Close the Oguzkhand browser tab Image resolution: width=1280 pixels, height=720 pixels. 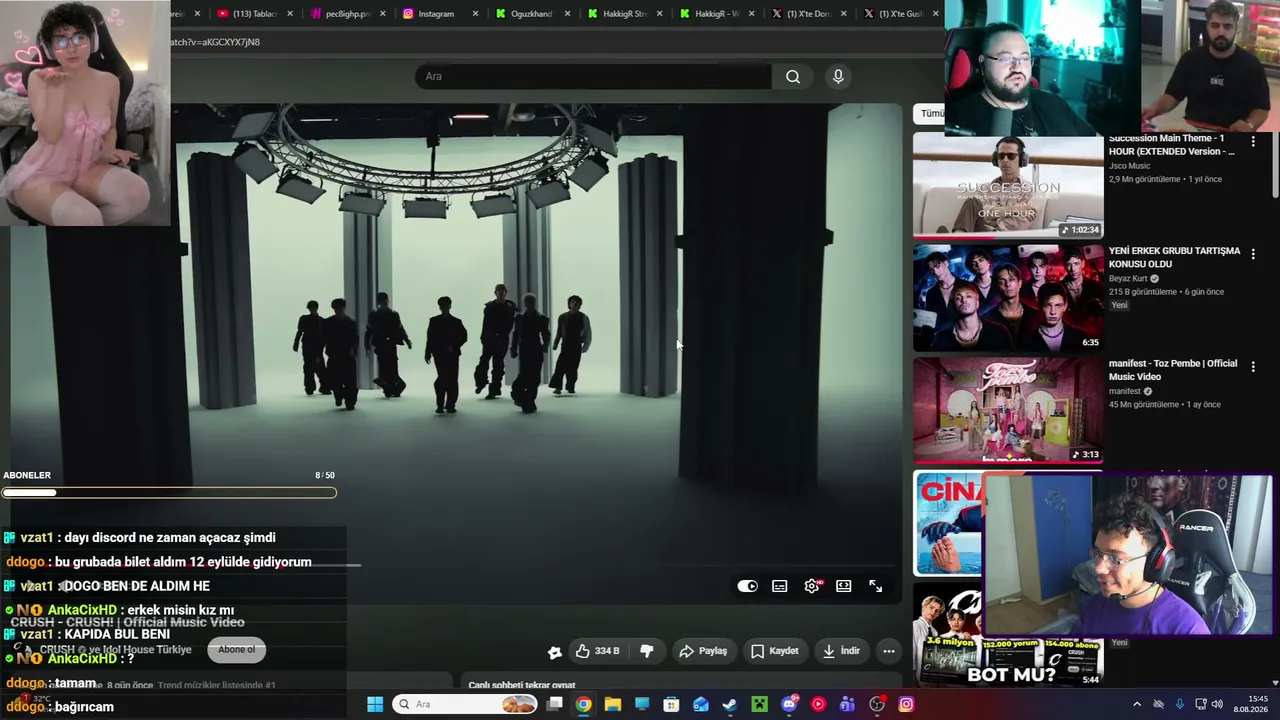[567, 14]
